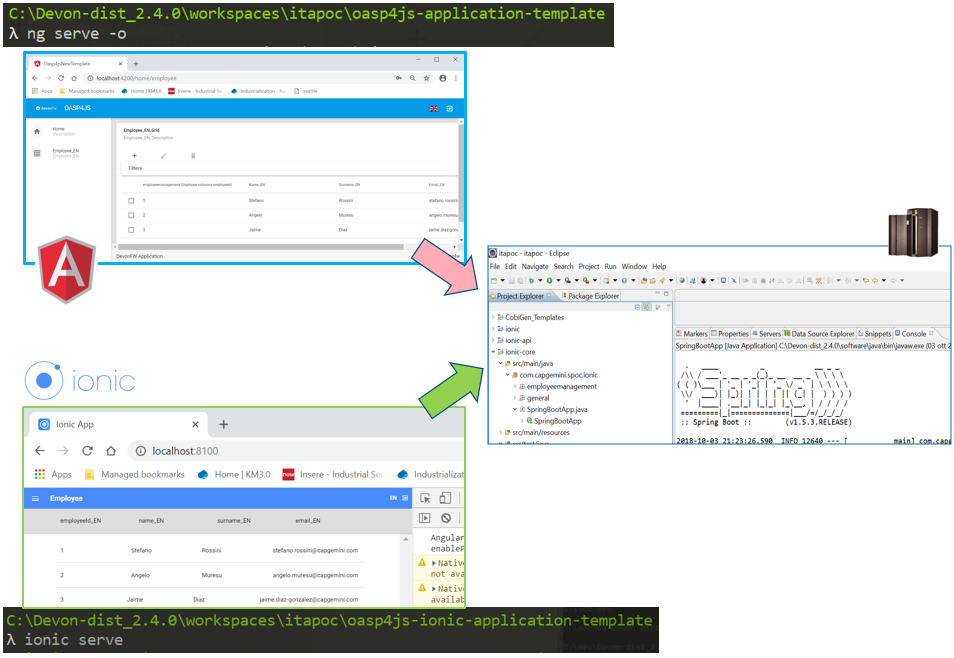Image resolution: width=954 pixels, height=658 pixels.
Task: Check the checkbox for the Stefano row
Action: [x=131, y=200]
